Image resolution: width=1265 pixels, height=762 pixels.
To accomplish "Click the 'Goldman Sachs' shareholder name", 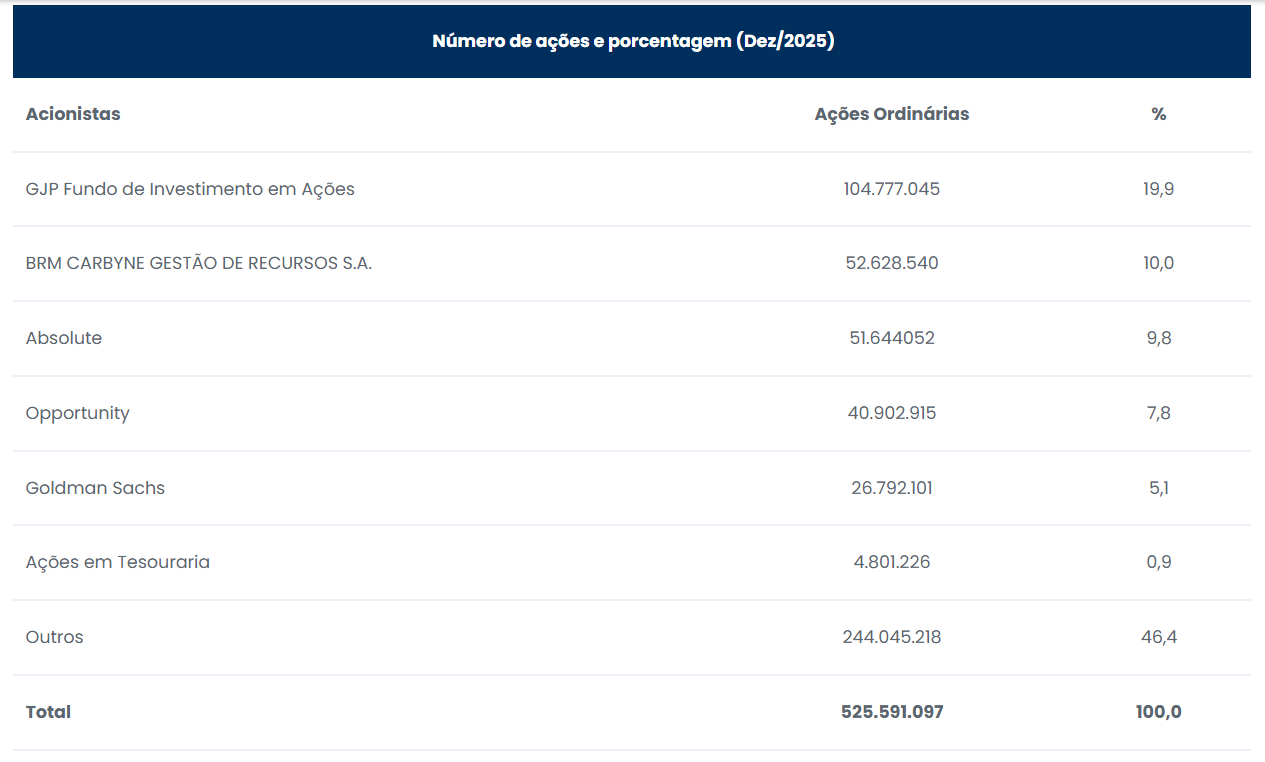I will [95, 488].
